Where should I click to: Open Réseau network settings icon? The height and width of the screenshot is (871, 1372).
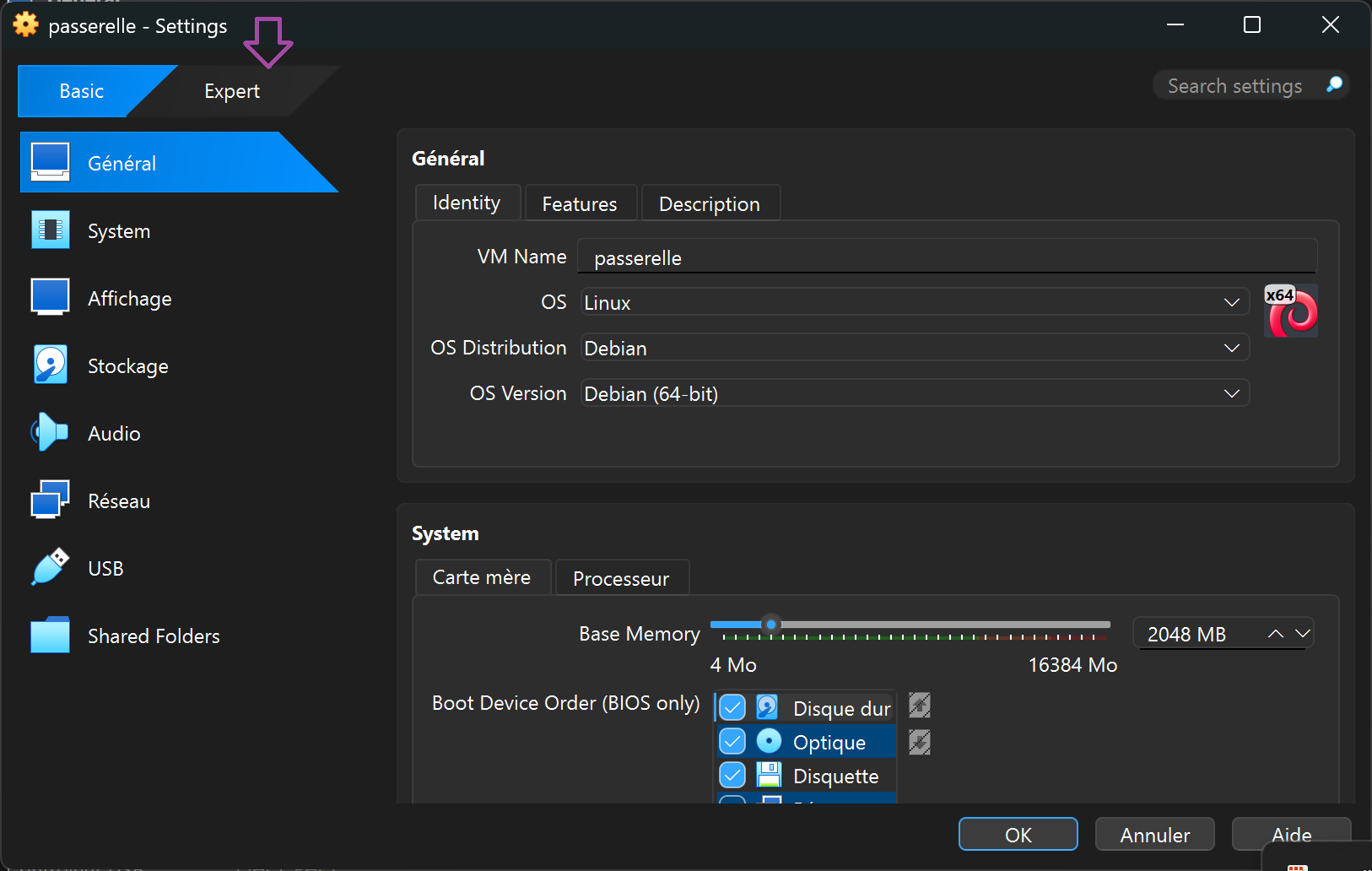[x=50, y=500]
